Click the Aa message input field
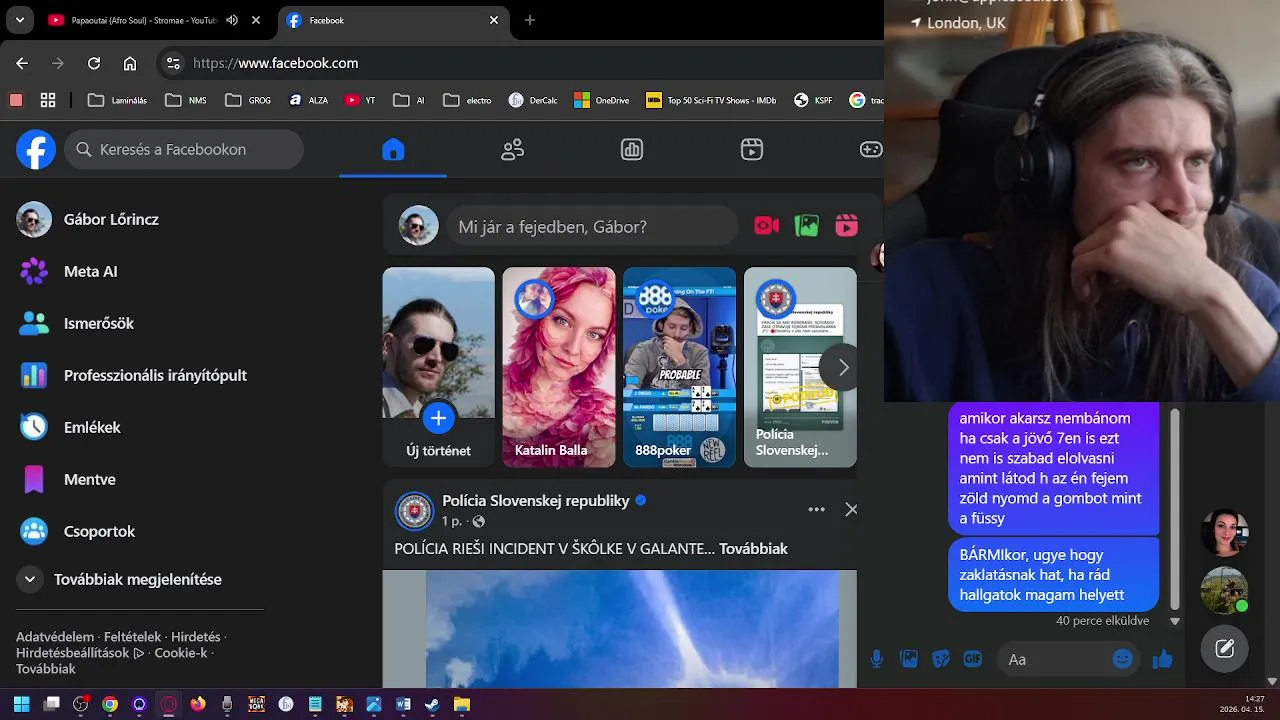 point(1056,659)
